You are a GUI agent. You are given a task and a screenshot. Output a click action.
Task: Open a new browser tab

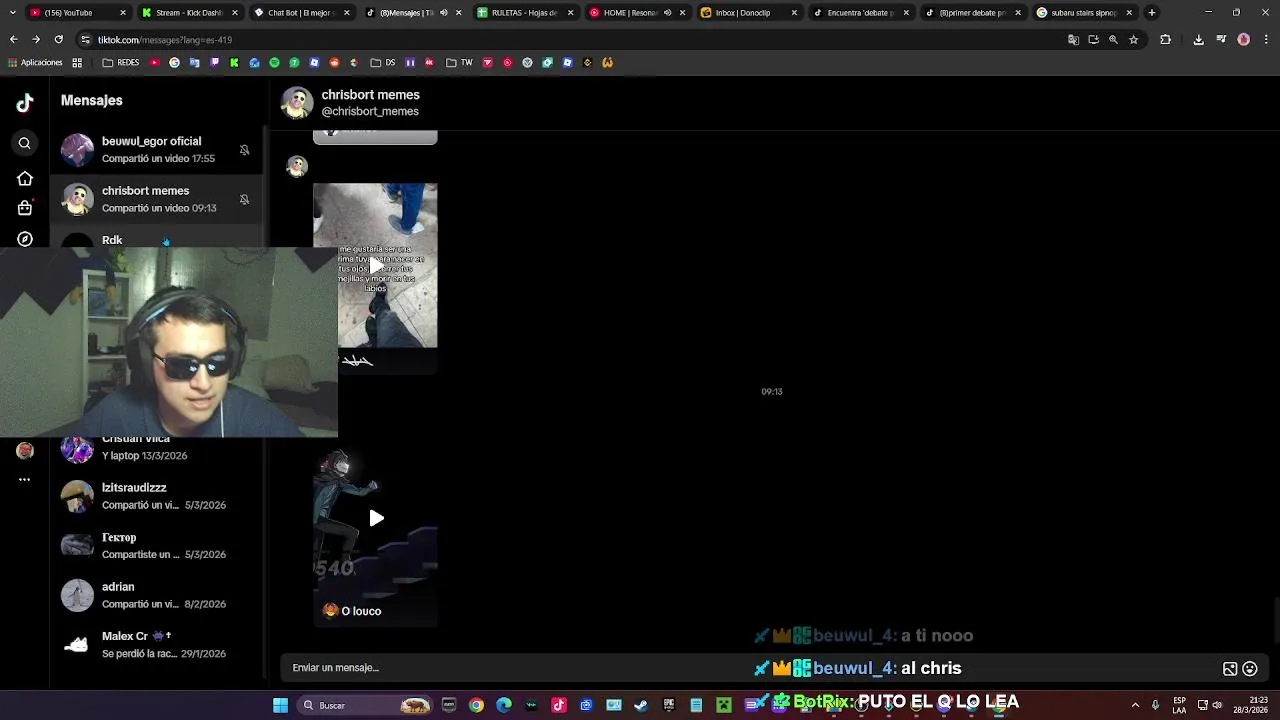point(1152,13)
